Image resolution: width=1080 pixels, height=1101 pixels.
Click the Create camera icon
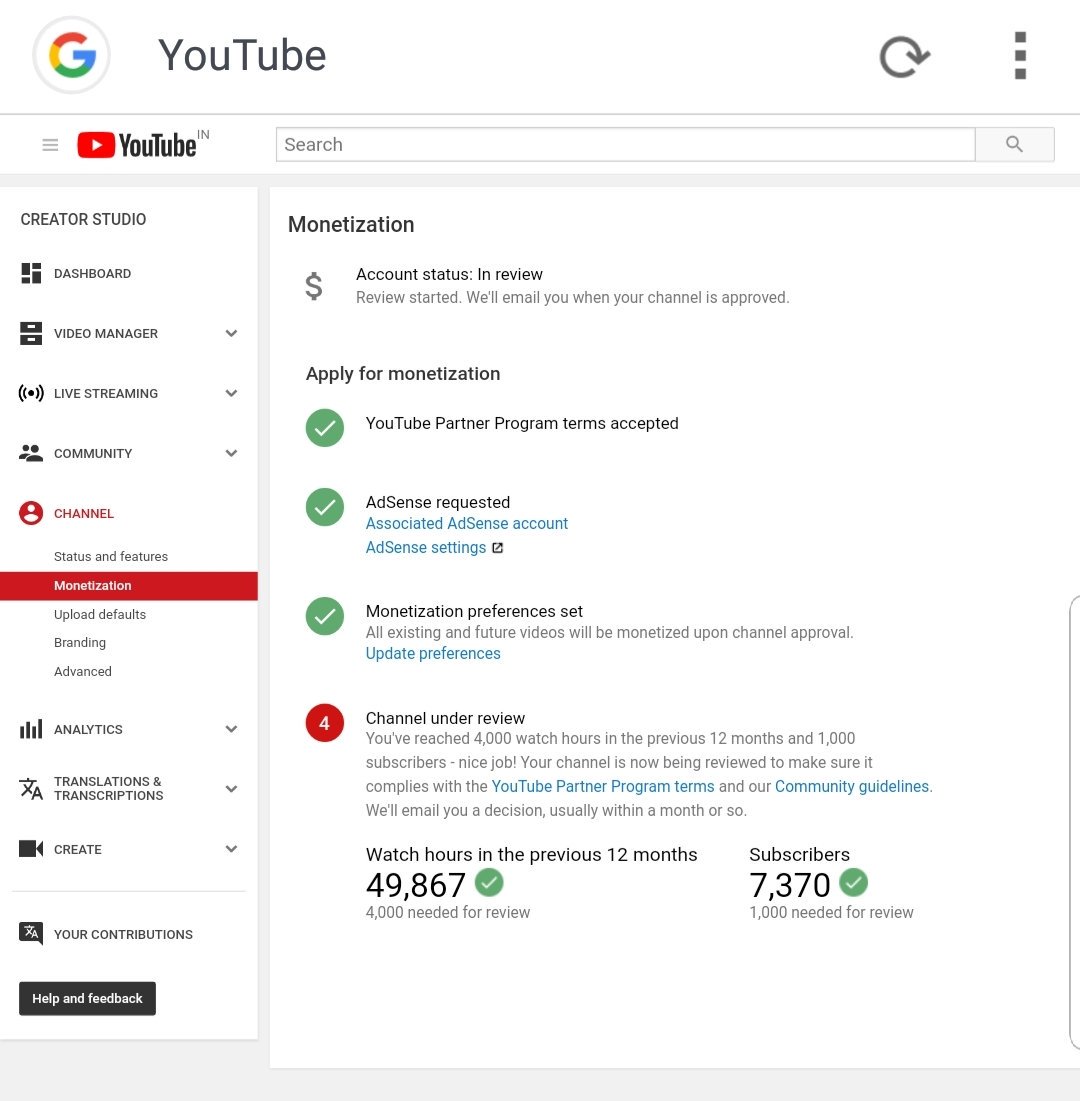pos(31,849)
